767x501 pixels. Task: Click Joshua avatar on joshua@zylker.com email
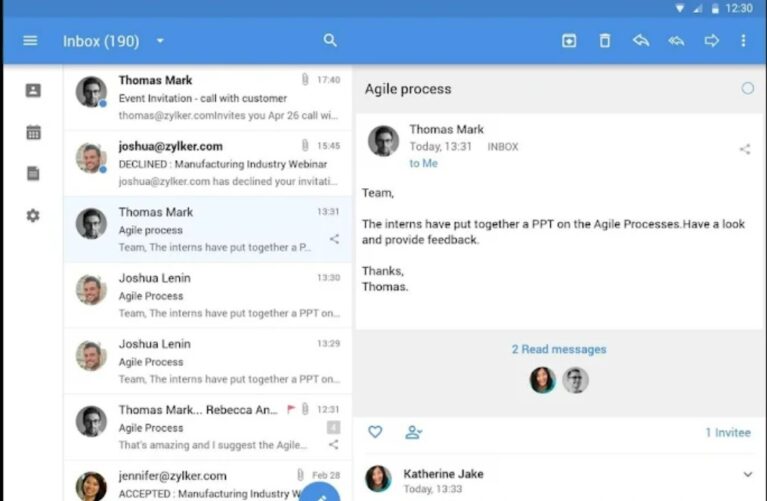click(91, 158)
